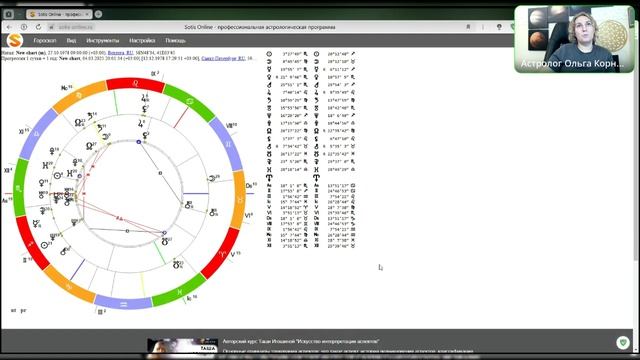640x360 pixels.
Task: Close the Sotis Online browser tab
Action: tap(87, 14)
